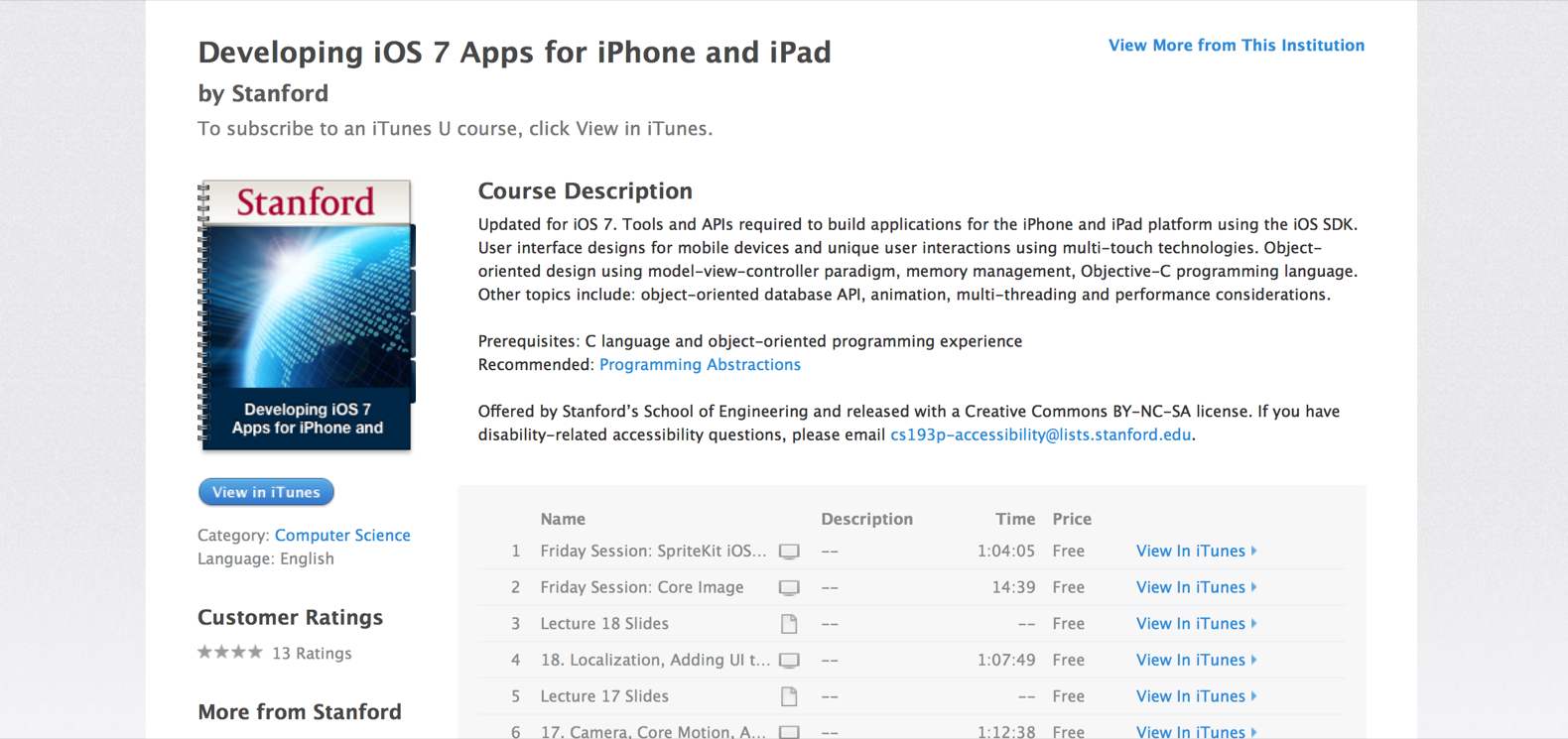Screen dimensions: 1568x739
Task: View Lecture 17 Slides in iTunes
Action: 1191,696
